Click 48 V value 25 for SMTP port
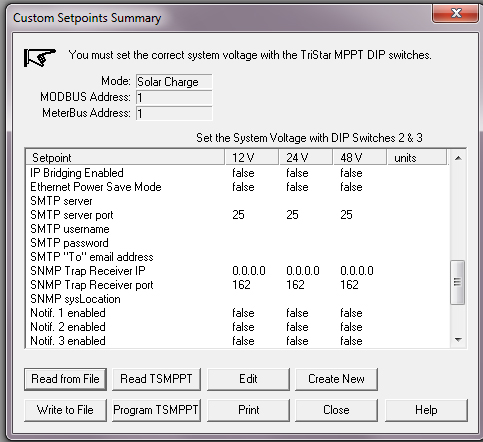 click(346, 215)
